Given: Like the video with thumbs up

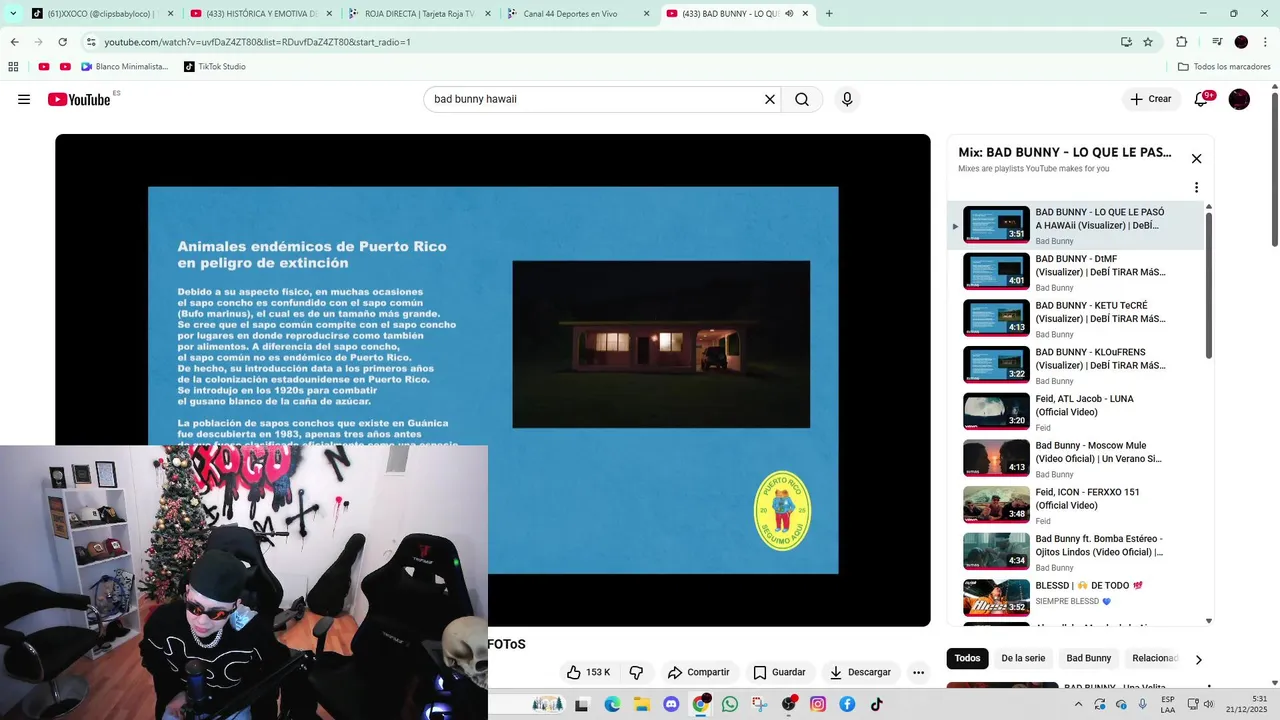Looking at the screenshot, I should pyautogui.click(x=588, y=672).
